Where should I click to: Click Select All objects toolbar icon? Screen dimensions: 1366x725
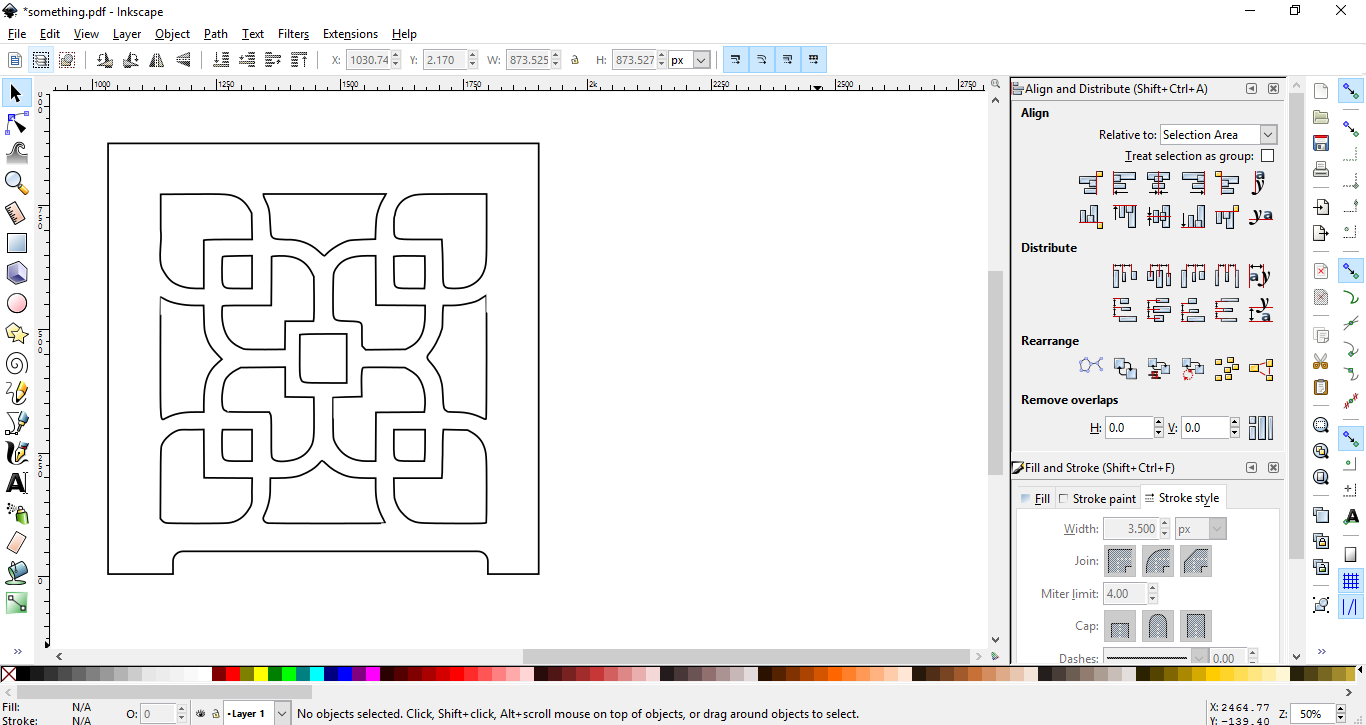click(x=15, y=60)
